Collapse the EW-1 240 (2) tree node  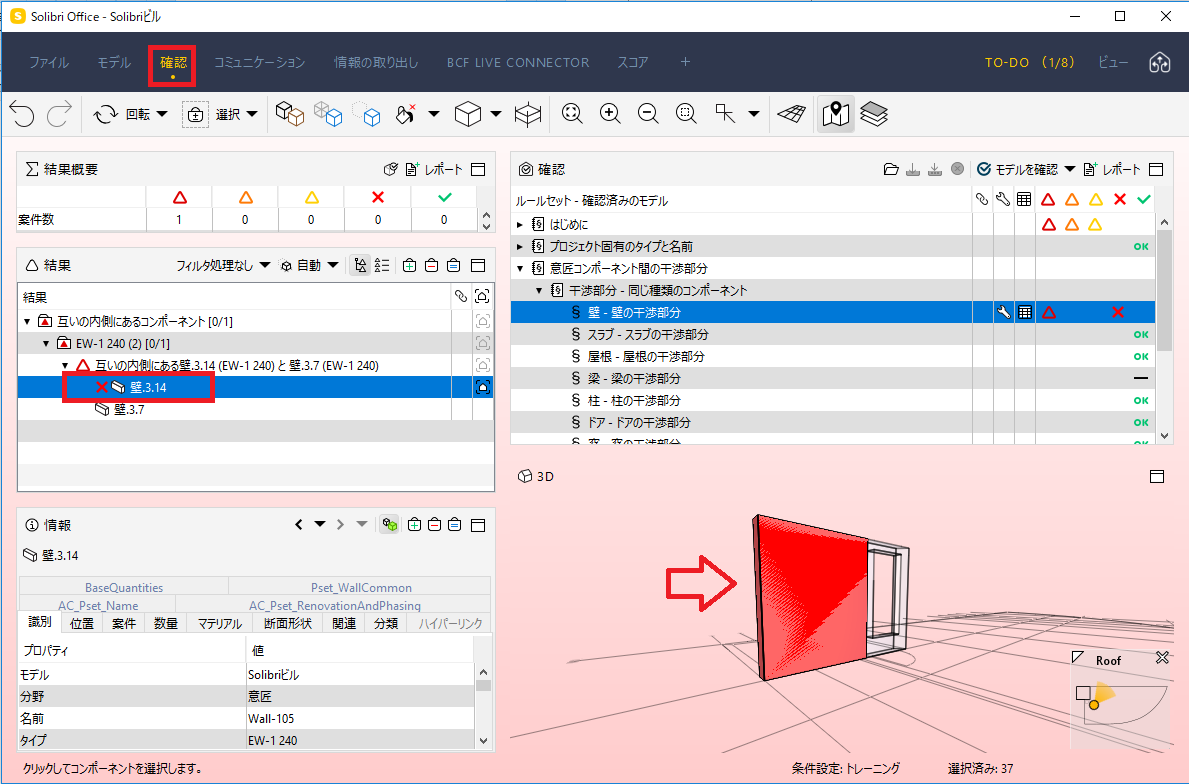pyautogui.click(x=46, y=343)
